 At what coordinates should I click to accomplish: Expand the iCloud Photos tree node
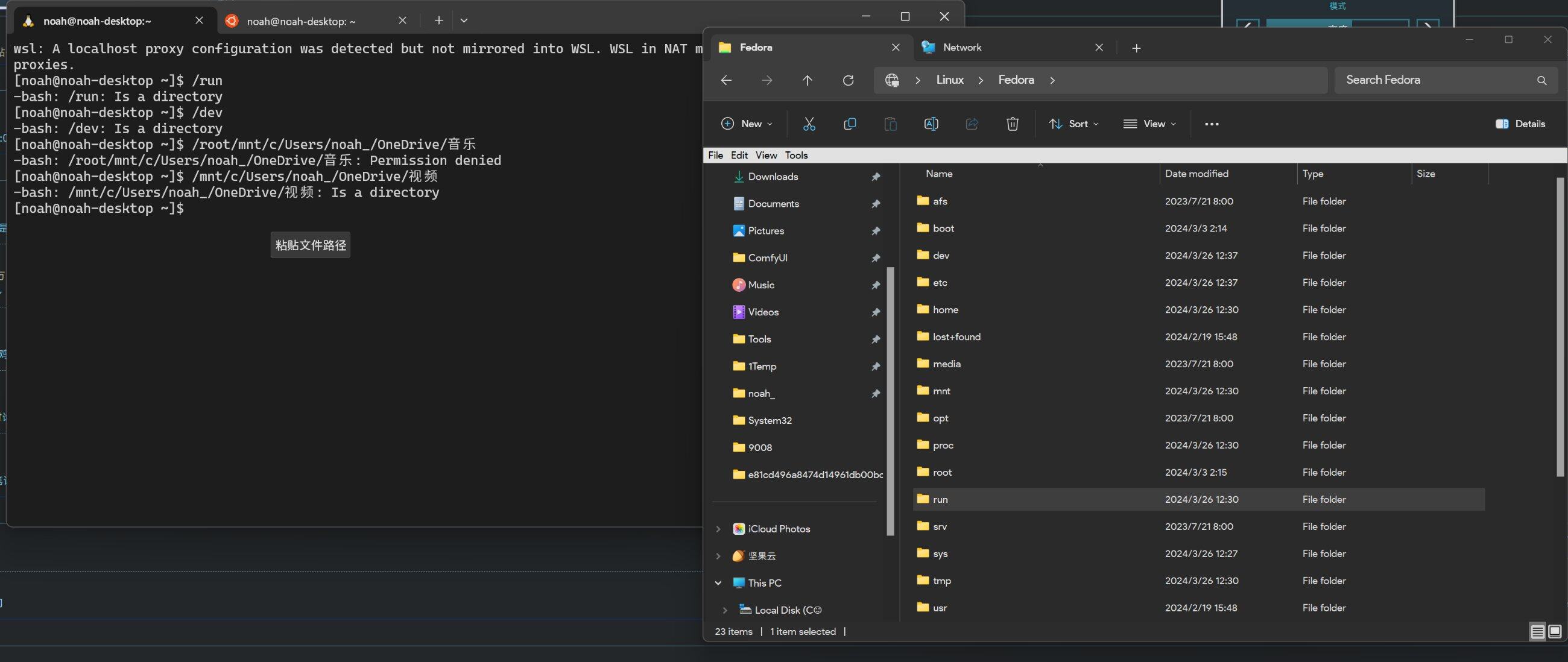[x=718, y=529]
